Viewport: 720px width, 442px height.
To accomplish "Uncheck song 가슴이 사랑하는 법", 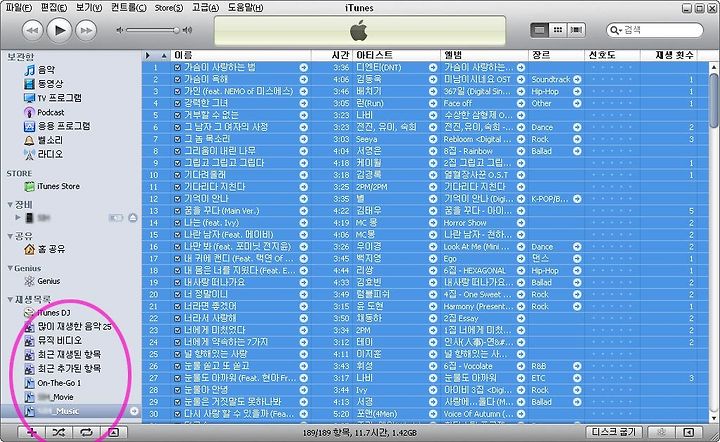I will (x=177, y=67).
